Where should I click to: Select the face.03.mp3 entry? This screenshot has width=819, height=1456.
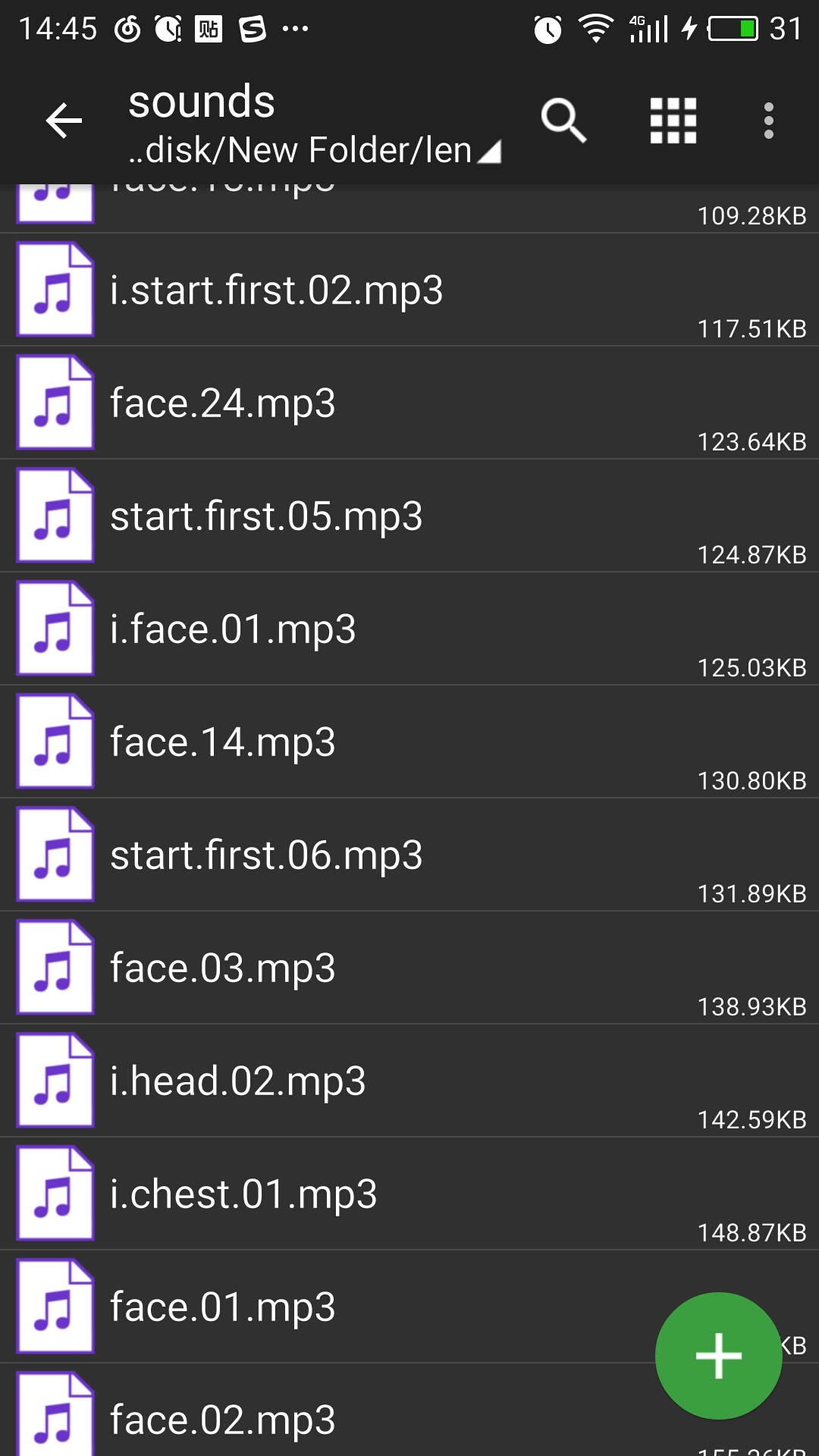(x=222, y=968)
